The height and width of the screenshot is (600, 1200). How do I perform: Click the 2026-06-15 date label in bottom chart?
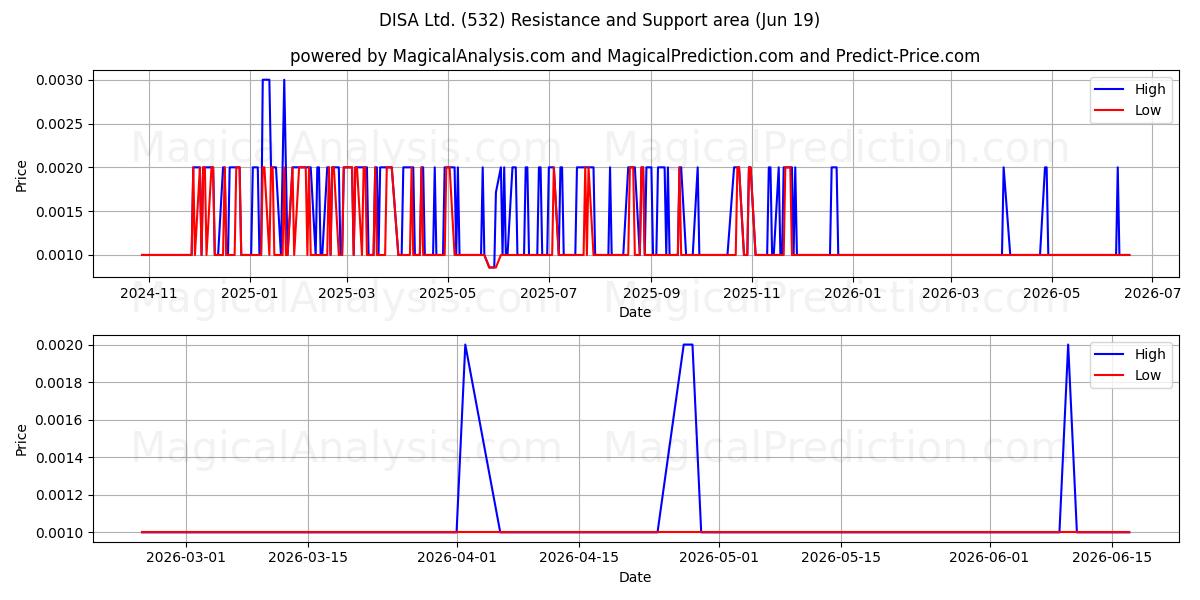1112,559
